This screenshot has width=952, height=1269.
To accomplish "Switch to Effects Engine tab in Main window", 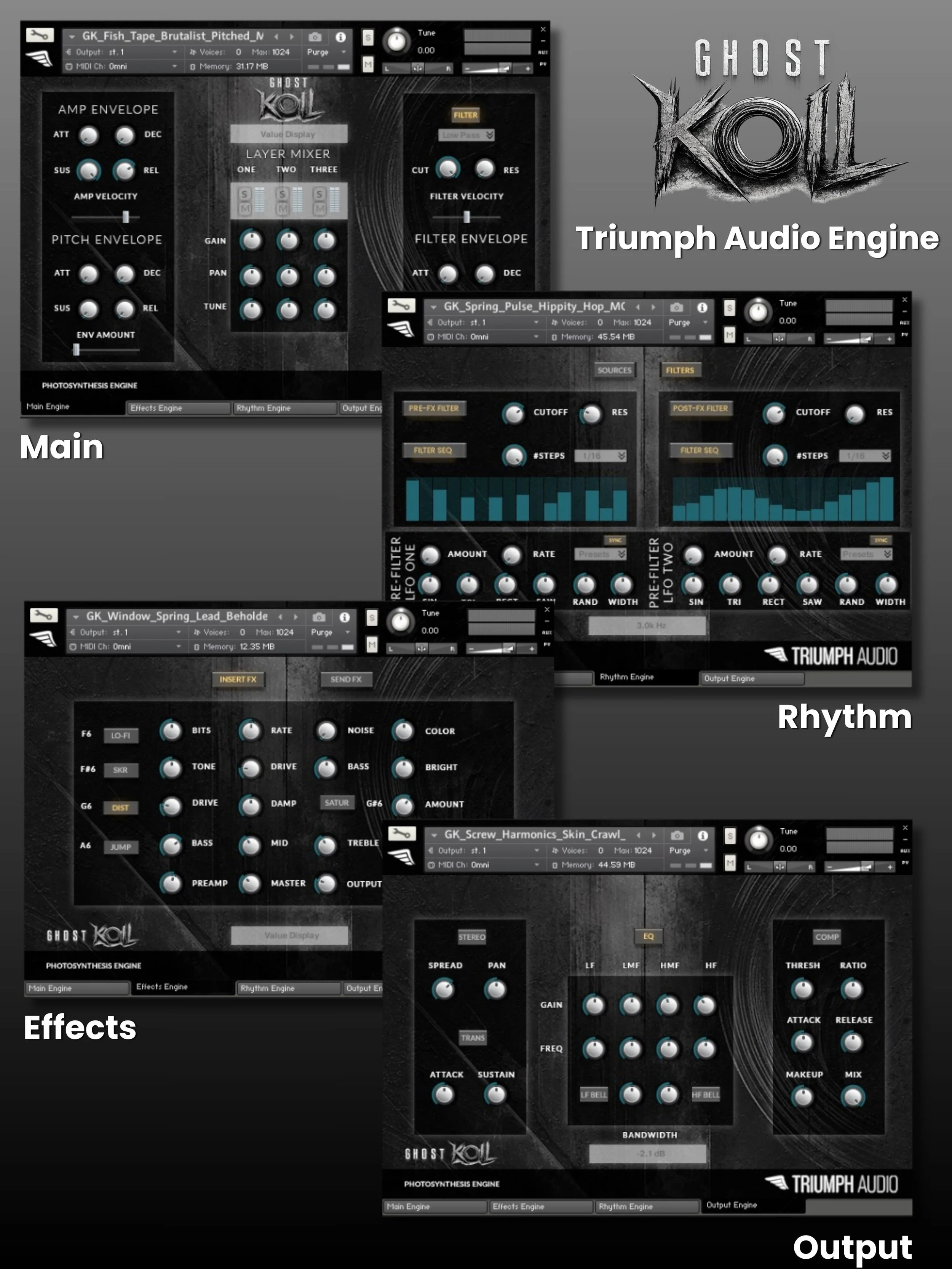I will [x=178, y=408].
